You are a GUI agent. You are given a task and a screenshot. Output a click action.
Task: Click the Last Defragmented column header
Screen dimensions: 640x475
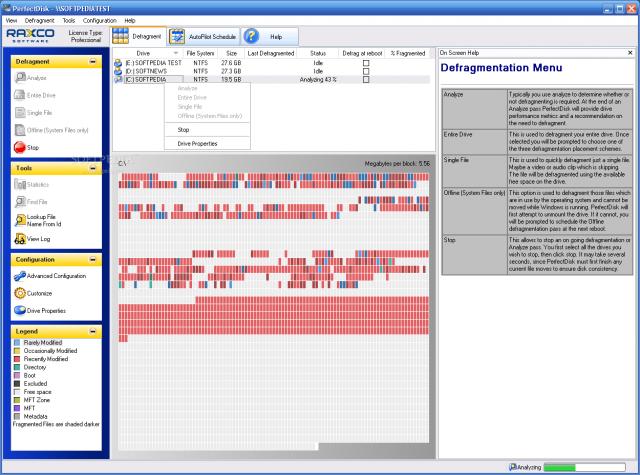(x=271, y=53)
